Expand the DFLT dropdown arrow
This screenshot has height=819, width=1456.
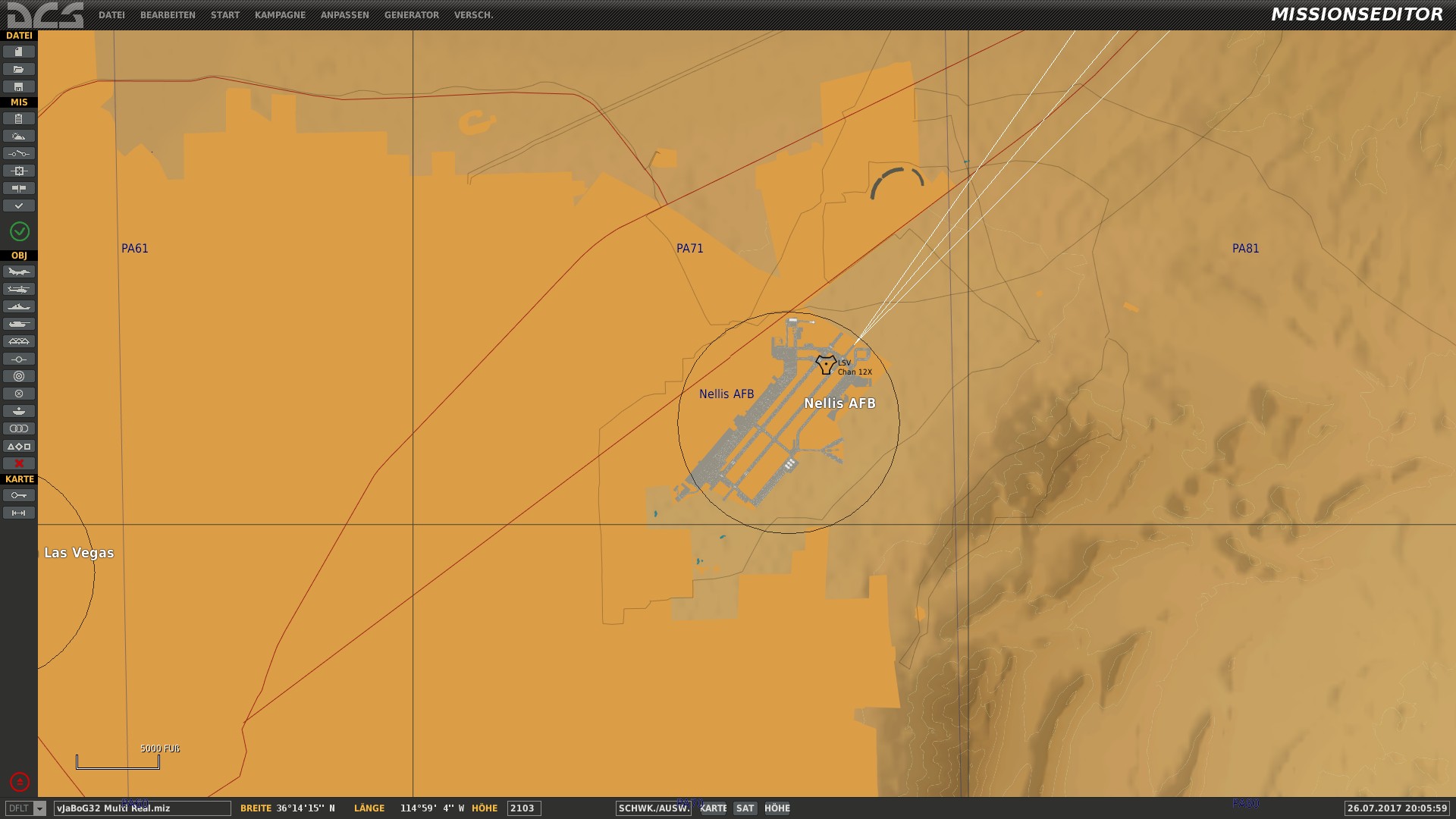[x=40, y=808]
